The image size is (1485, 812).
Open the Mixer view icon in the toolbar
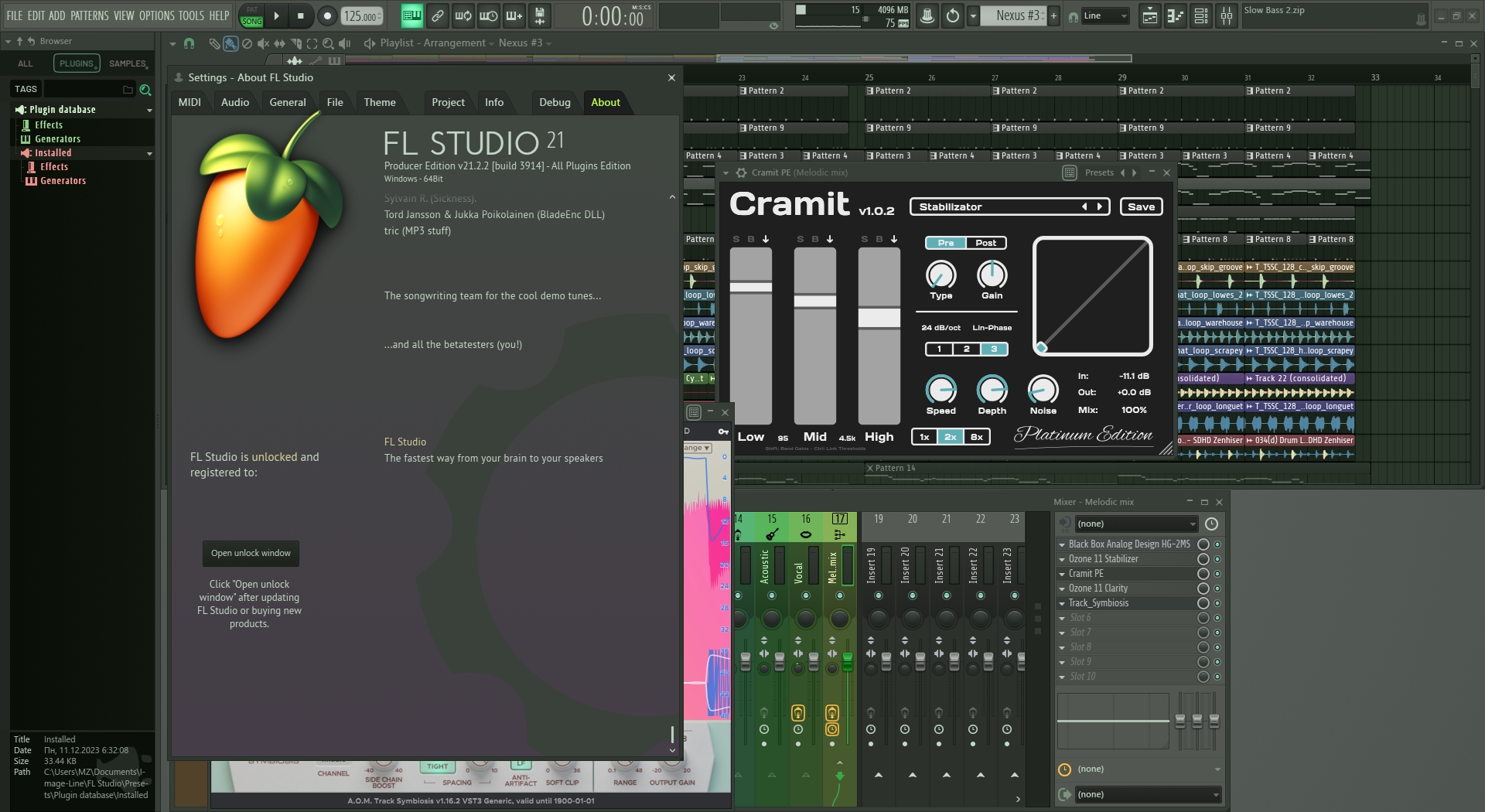[x=1227, y=15]
